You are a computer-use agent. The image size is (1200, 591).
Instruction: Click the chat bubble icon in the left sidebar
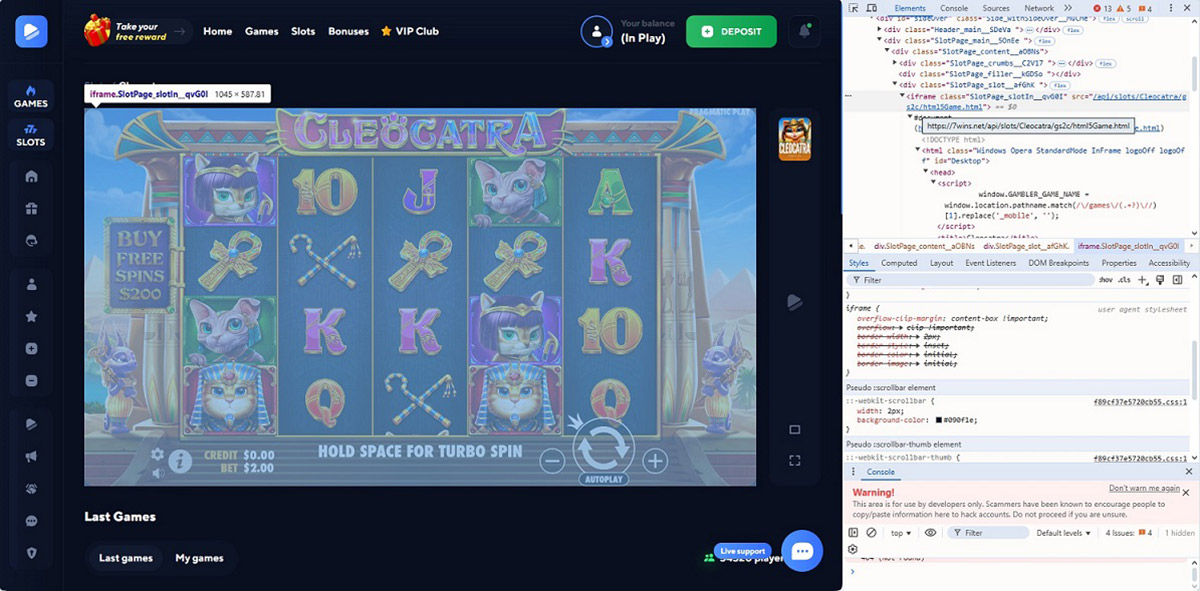click(31, 521)
